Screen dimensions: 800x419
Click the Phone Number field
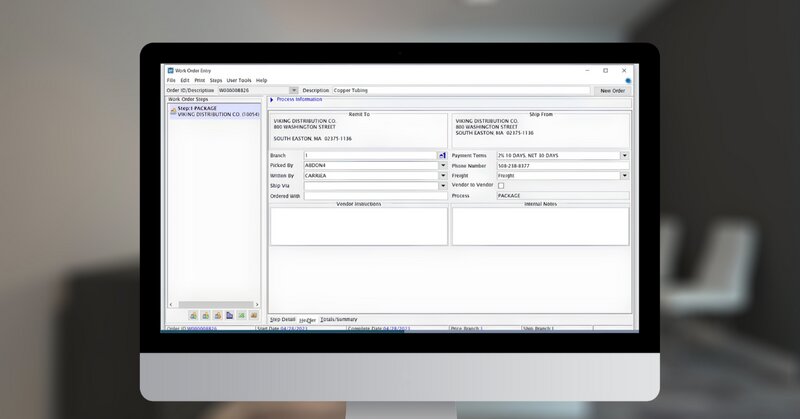tap(563, 165)
